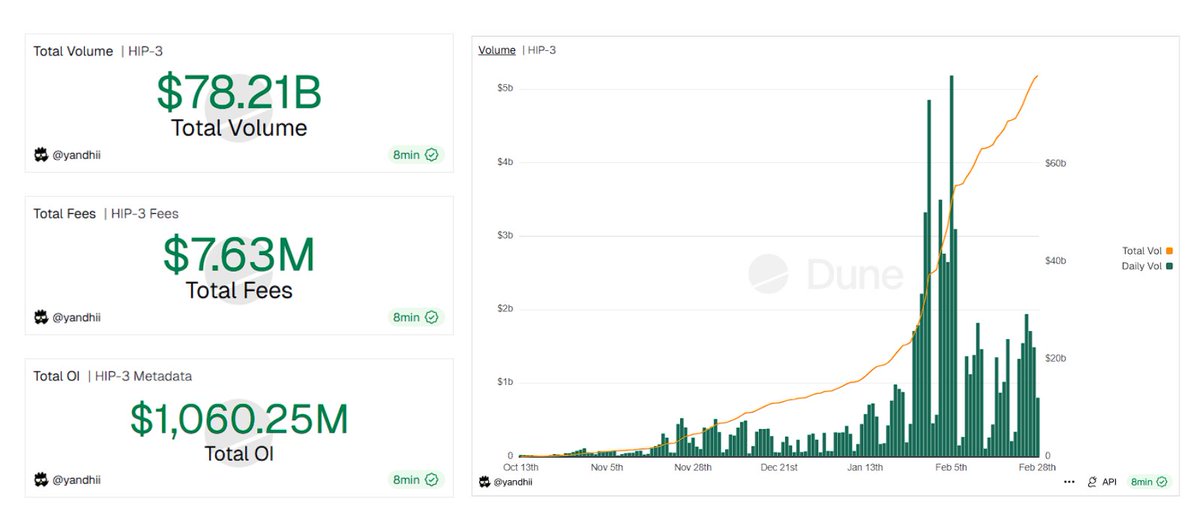Click refresh checkmark icon on Total Fees card

point(432,317)
